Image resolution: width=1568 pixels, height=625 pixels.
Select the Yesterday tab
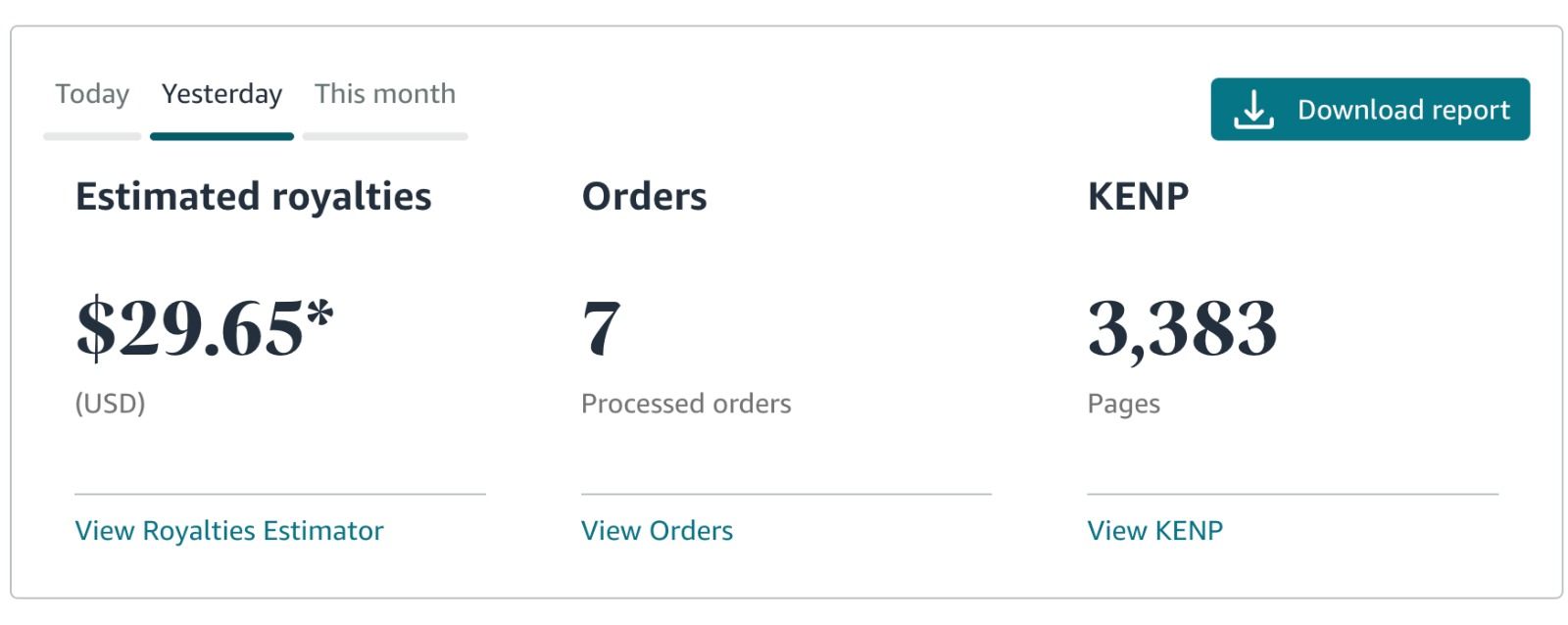click(x=221, y=94)
